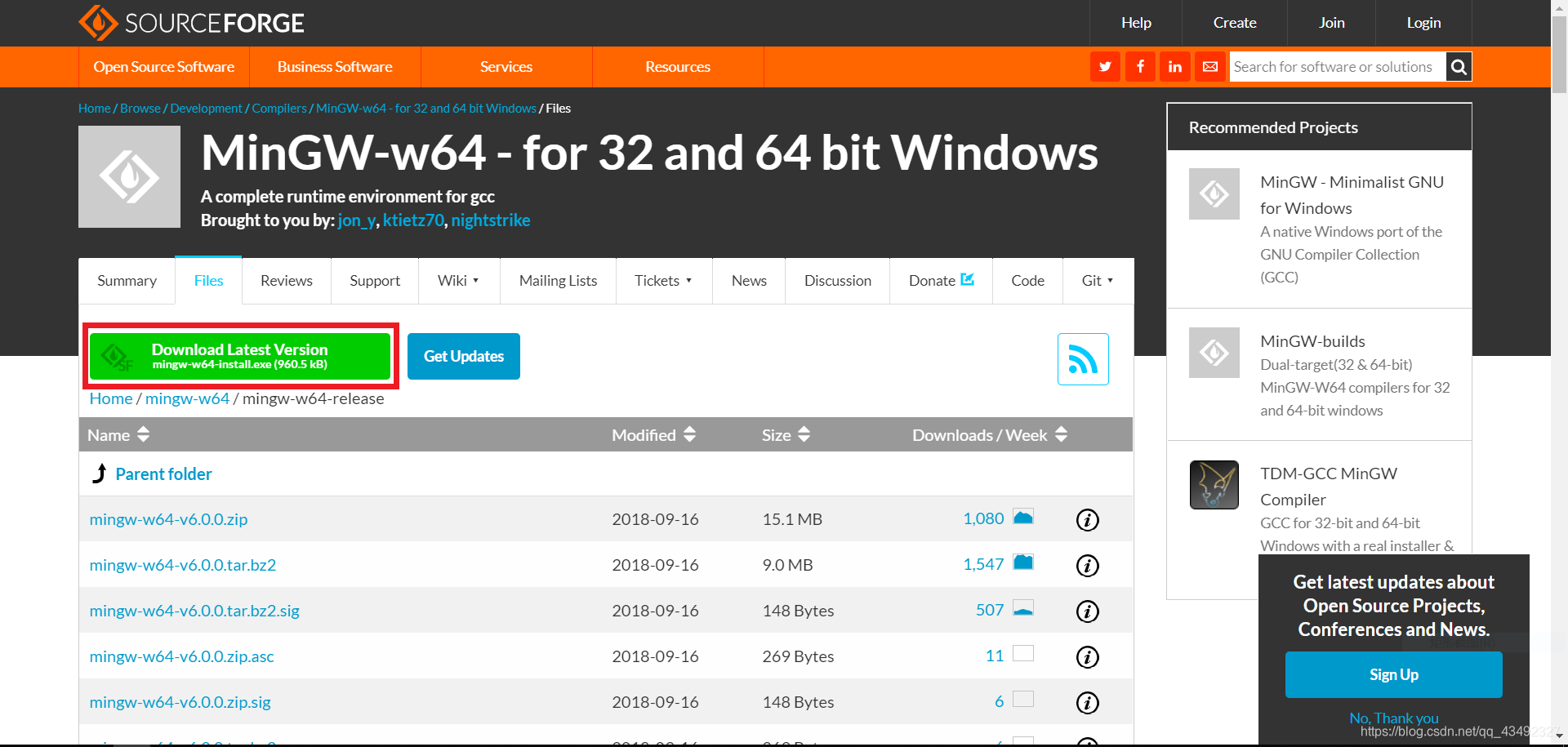Open the News tab
The width and height of the screenshot is (1568, 747).
point(749,281)
